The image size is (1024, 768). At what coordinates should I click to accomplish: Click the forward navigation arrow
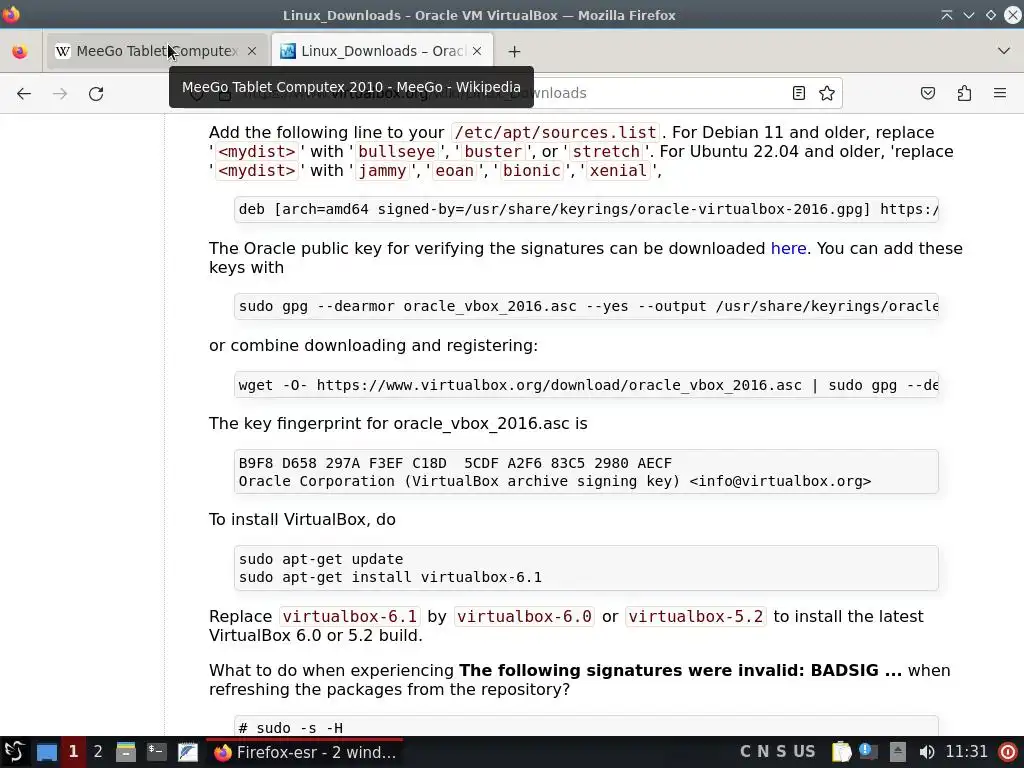tap(60, 93)
